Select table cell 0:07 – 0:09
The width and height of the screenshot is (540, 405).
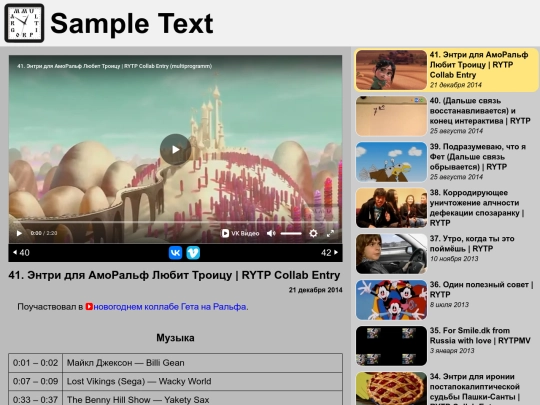[x=35, y=381]
